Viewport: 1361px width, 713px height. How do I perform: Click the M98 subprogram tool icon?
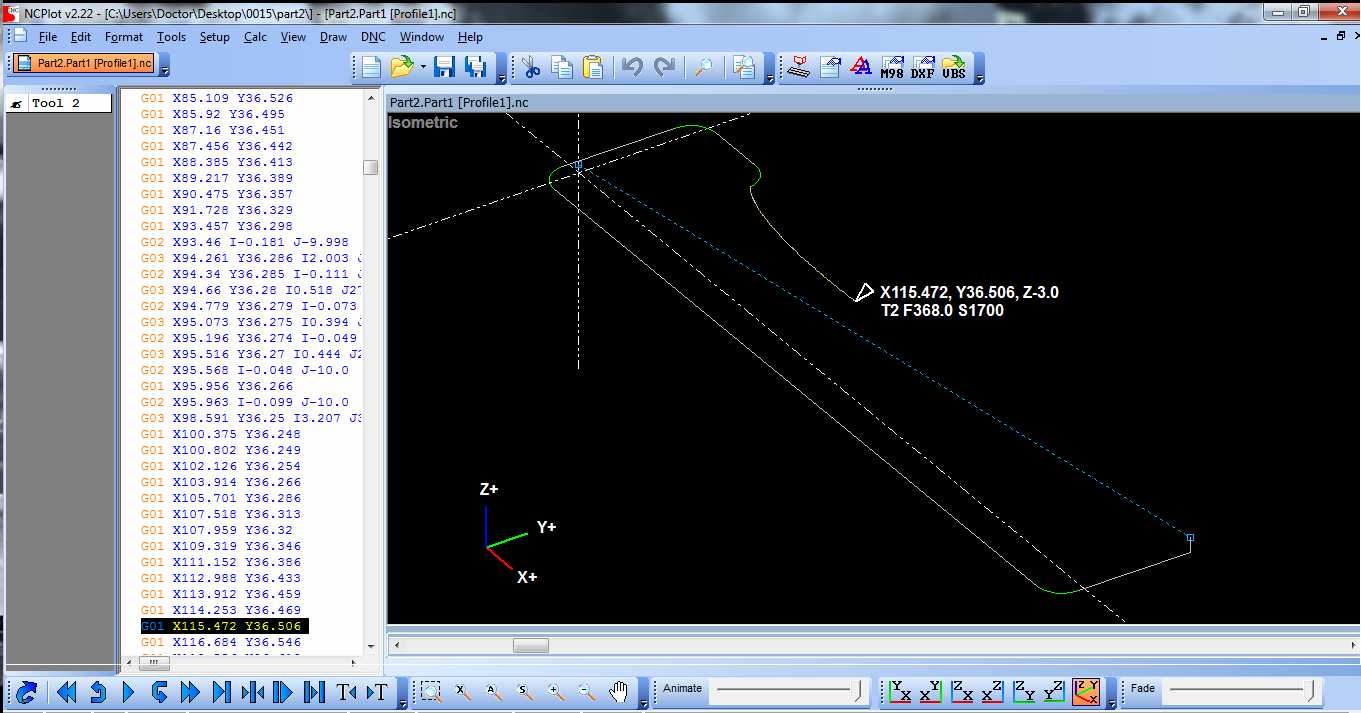click(x=892, y=67)
